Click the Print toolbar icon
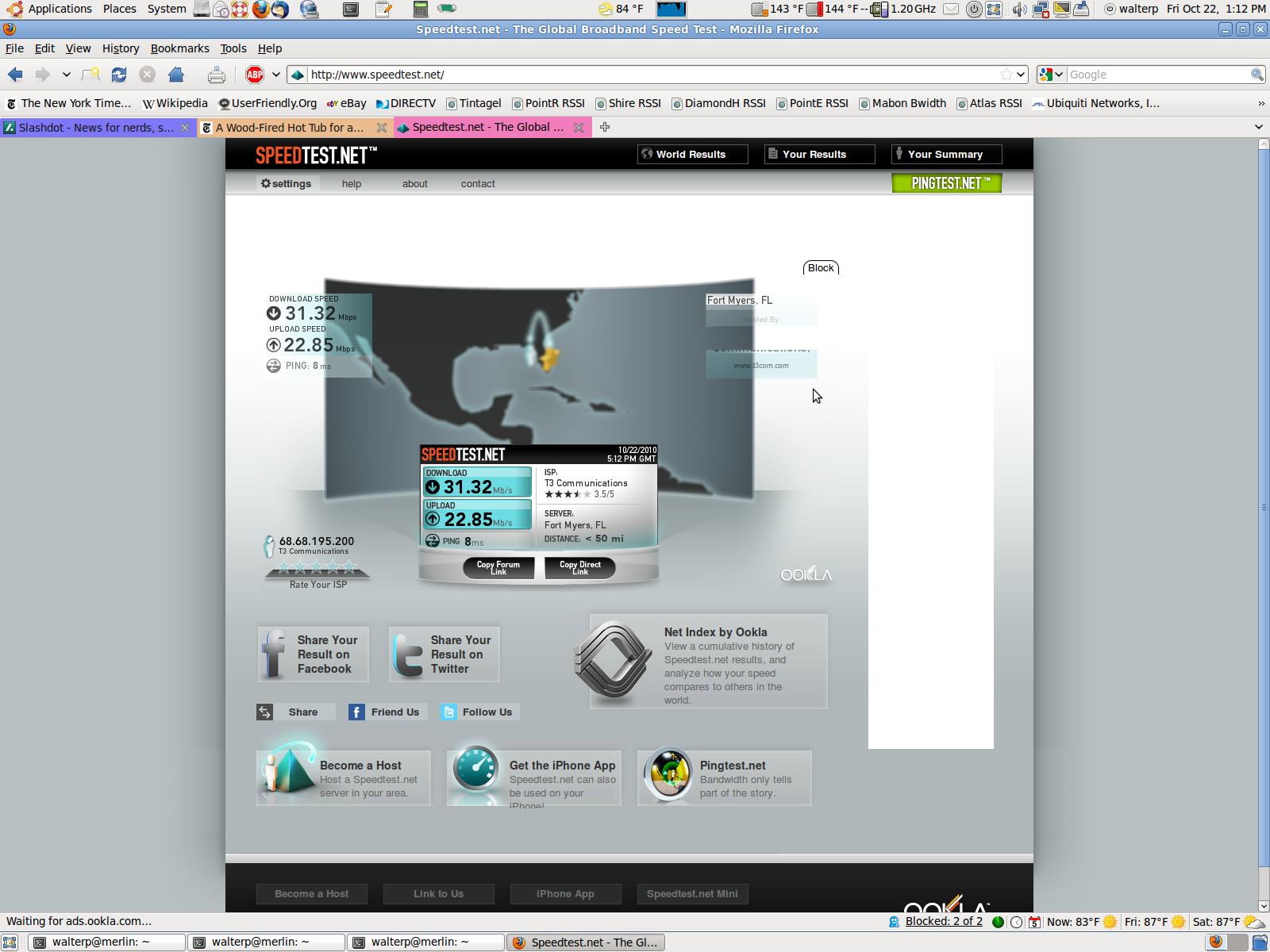Viewport: 1270px width, 952px height. (x=216, y=75)
